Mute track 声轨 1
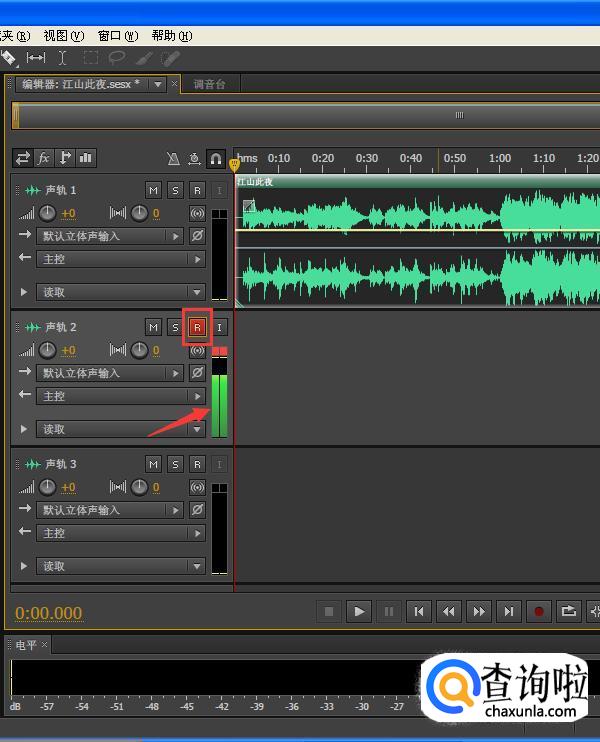600x742 pixels. (153, 190)
